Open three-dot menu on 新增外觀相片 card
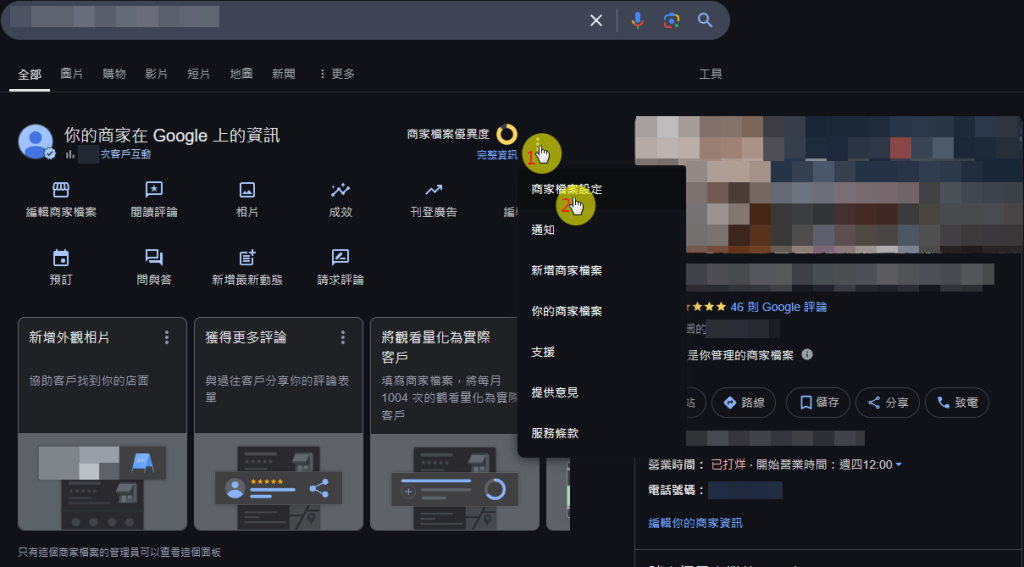Image resolution: width=1024 pixels, height=567 pixels. click(167, 337)
